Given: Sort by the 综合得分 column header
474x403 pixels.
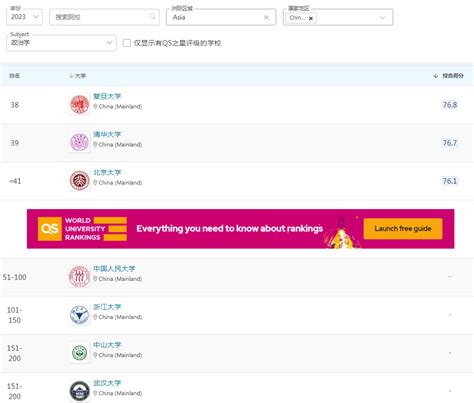Looking at the screenshot, I should [x=448, y=76].
